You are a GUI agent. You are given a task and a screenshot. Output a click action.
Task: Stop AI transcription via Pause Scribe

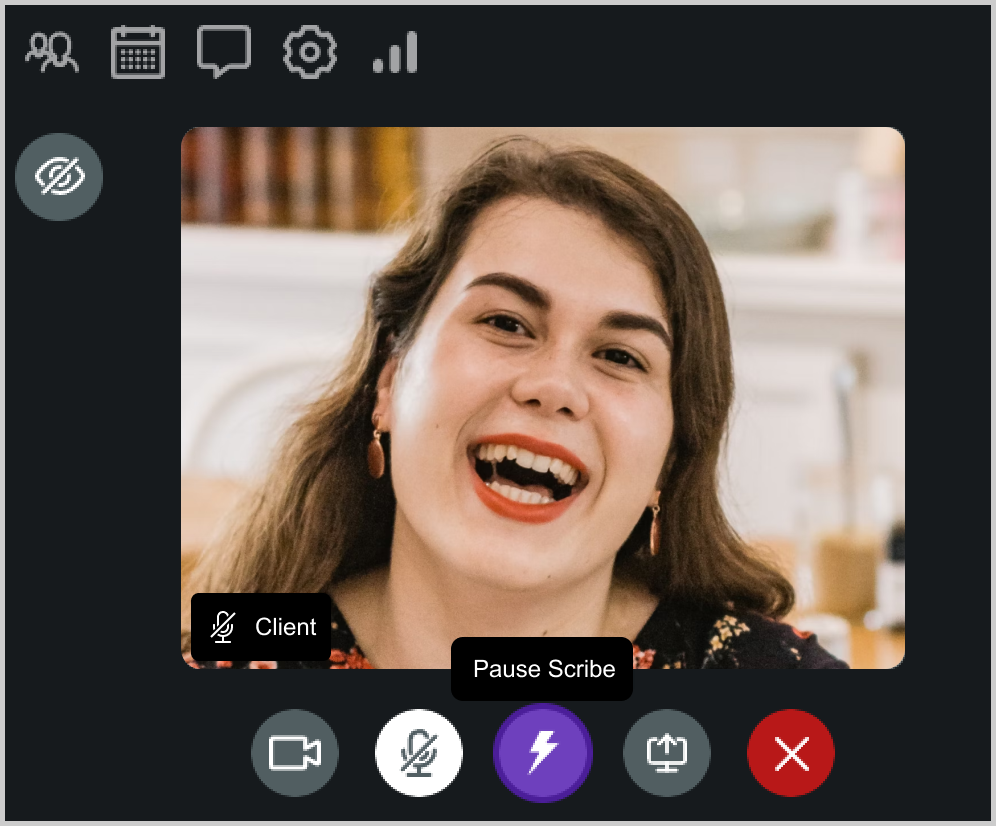(542, 668)
